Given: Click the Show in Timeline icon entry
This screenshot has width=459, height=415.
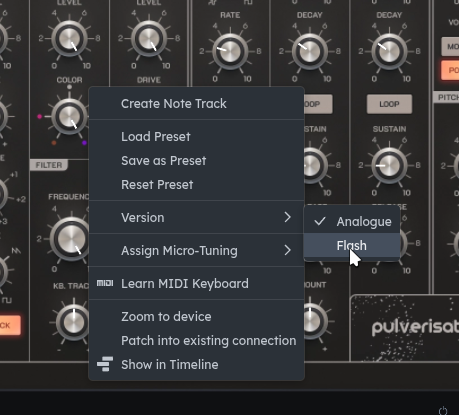Looking at the screenshot, I should (x=196, y=365).
